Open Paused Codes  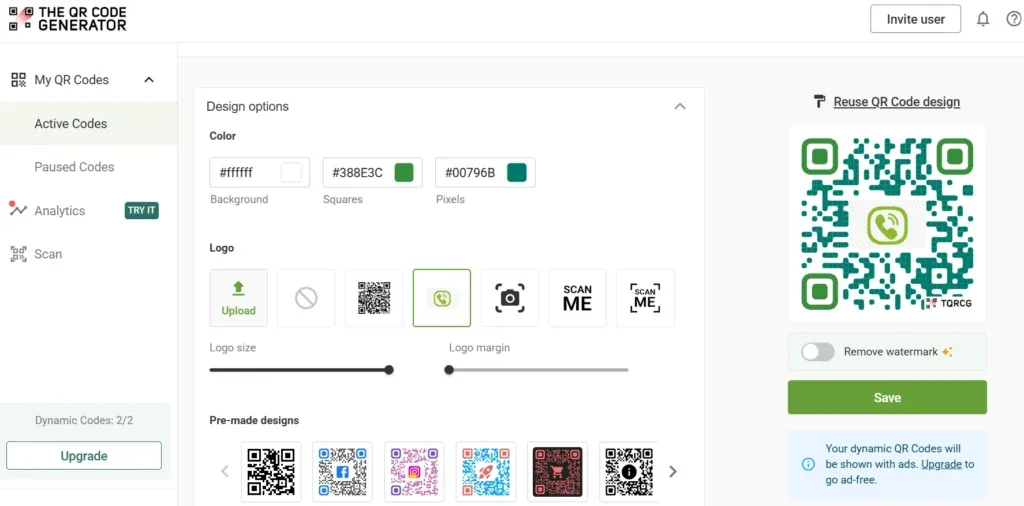[x=74, y=167]
